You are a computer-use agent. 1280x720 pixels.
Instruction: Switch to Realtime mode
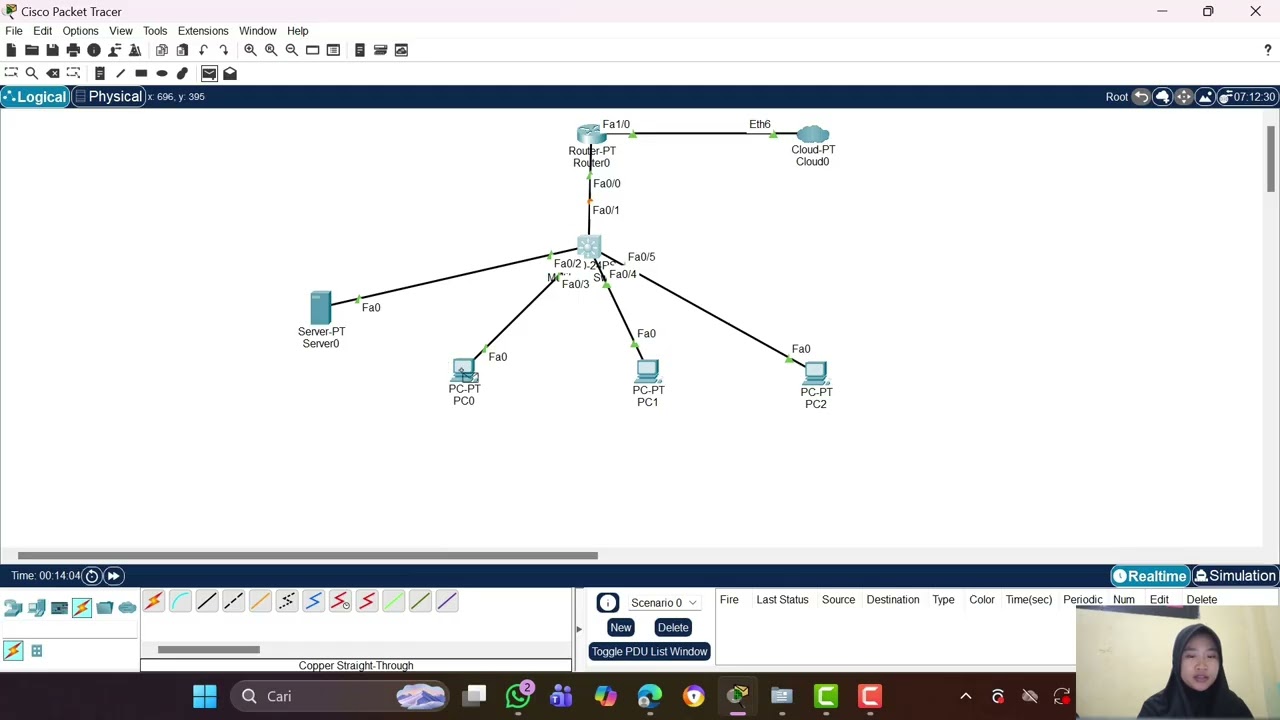1150,576
